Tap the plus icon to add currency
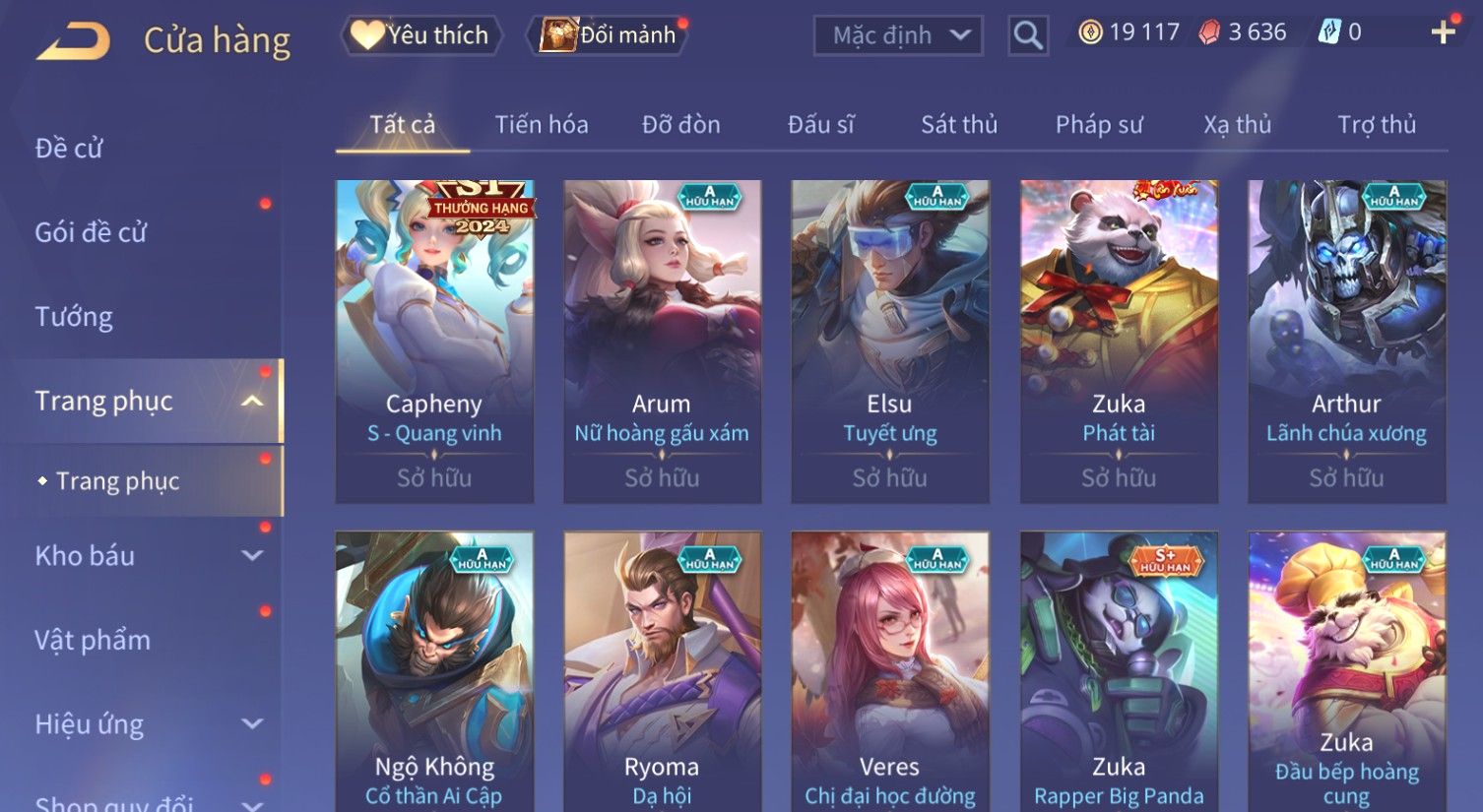 pyautogui.click(x=1444, y=32)
